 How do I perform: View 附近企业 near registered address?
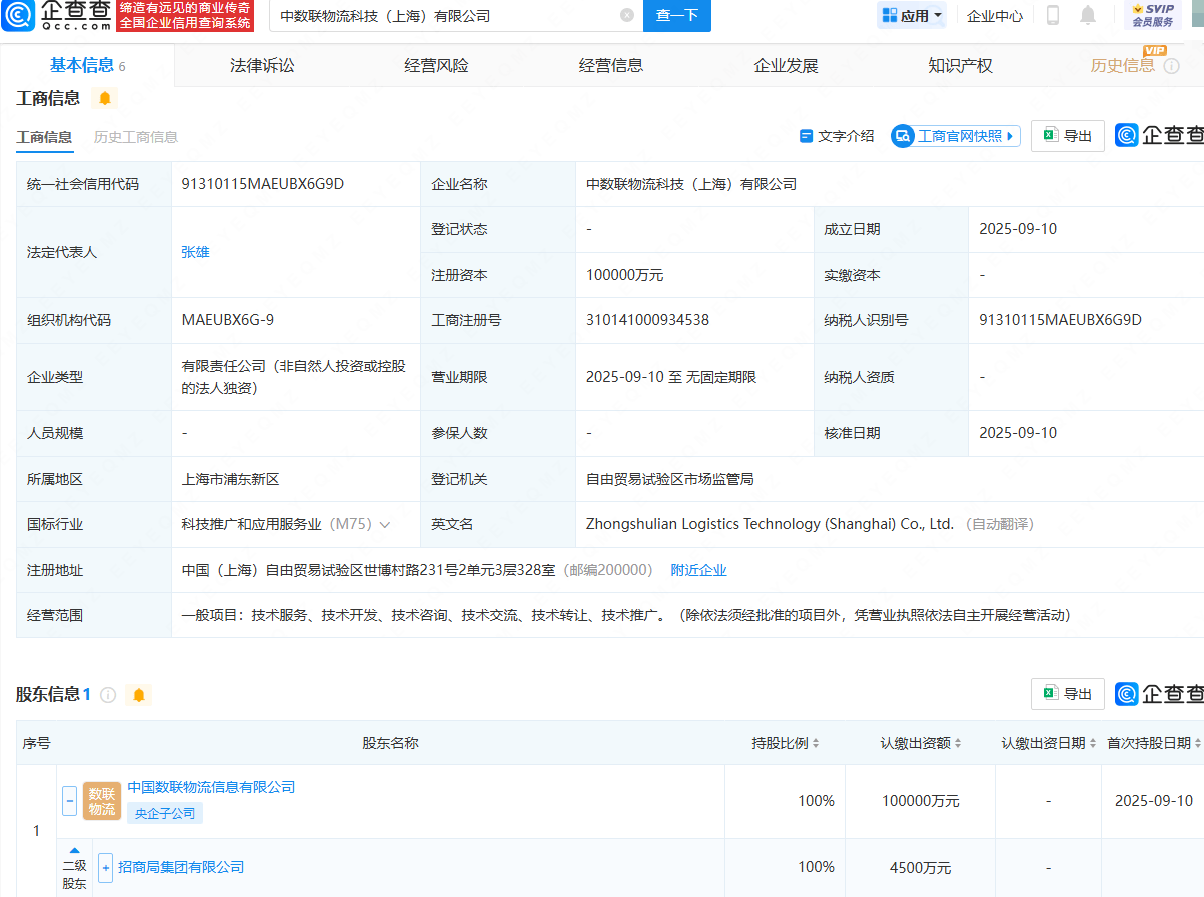click(698, 570)
